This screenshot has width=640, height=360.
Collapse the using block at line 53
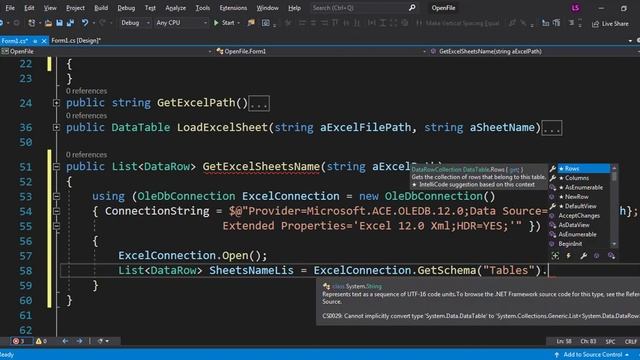[x=56, y=196]
